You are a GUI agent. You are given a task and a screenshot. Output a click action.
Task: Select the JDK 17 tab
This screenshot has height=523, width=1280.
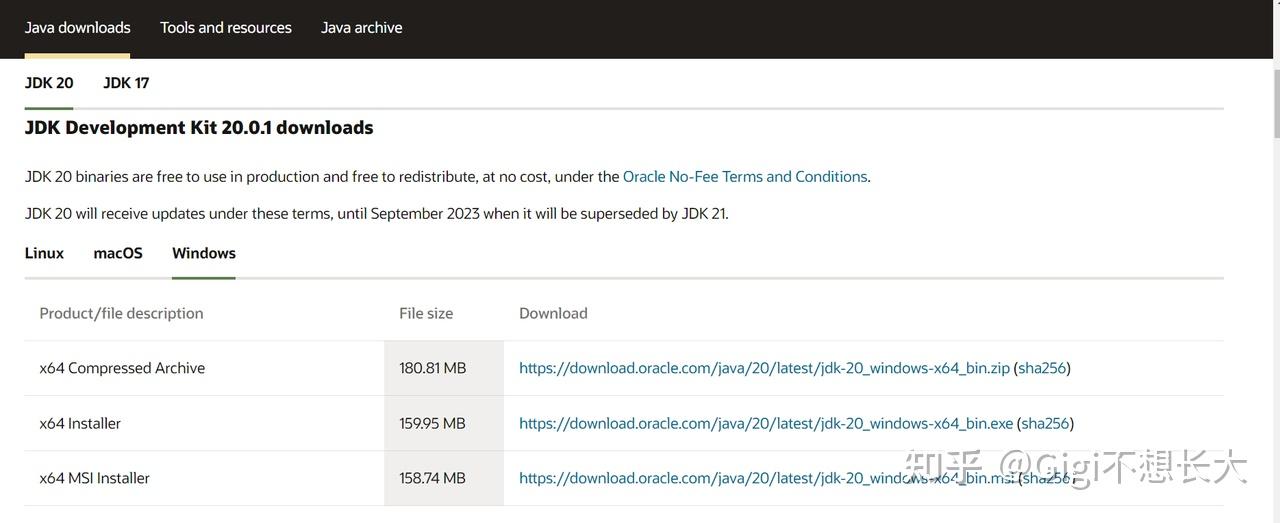coord(126,83)
